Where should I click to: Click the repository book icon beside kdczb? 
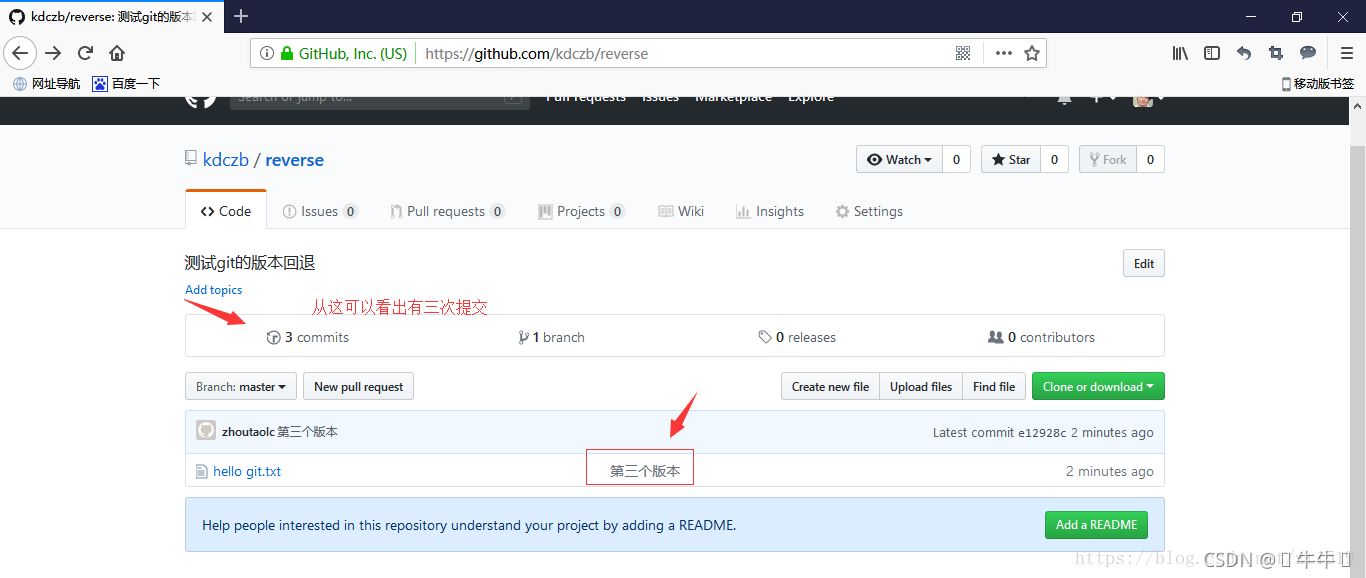[x=191, y=159]
